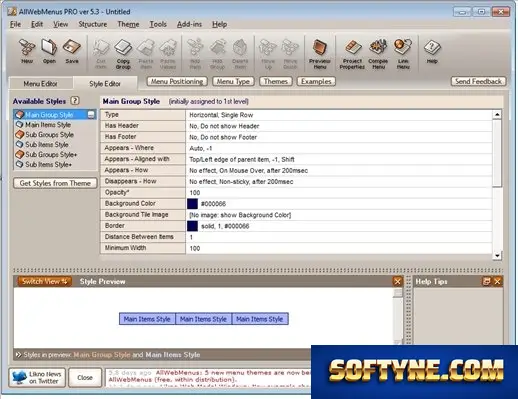Click the Get Styles from Theme button

(x=55, y=183)
